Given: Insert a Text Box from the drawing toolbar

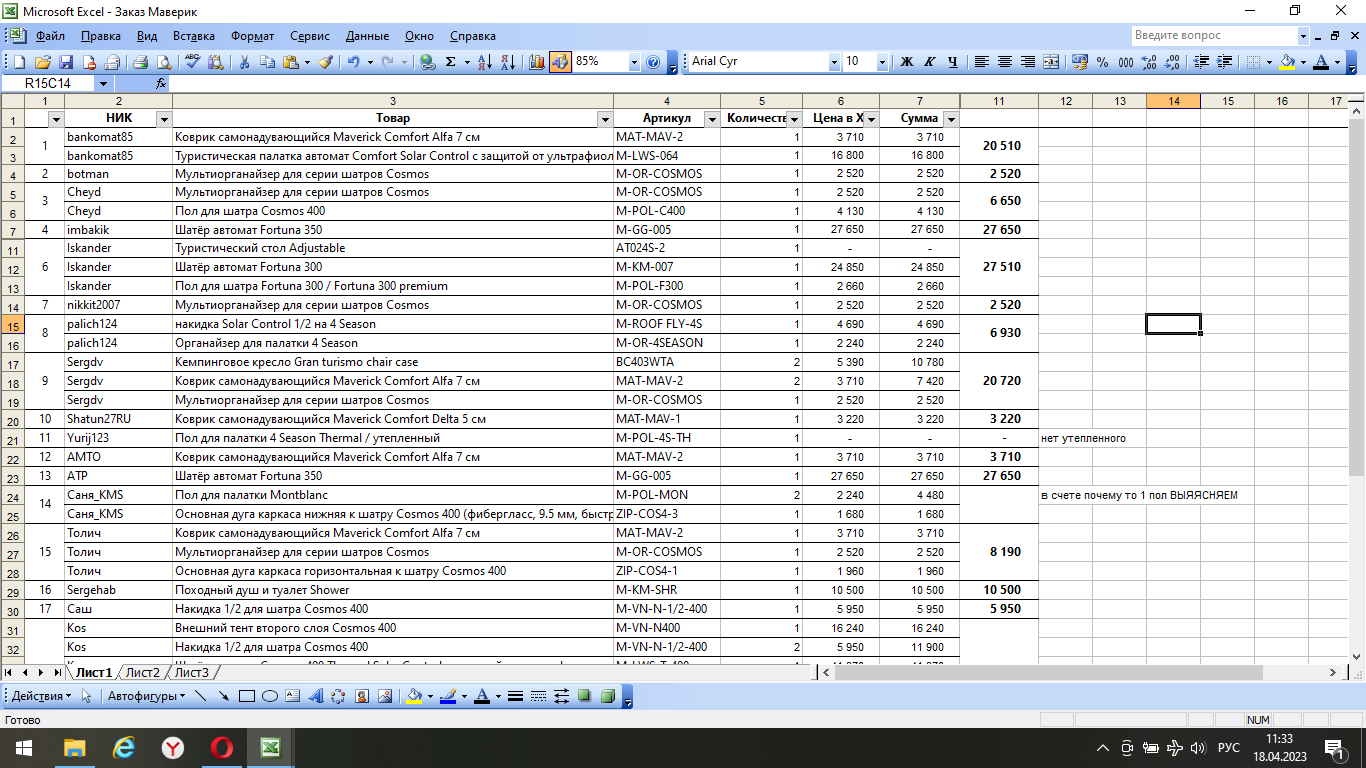Looking at the screenshot, I should pyautogui.click(x=293, y=696).
